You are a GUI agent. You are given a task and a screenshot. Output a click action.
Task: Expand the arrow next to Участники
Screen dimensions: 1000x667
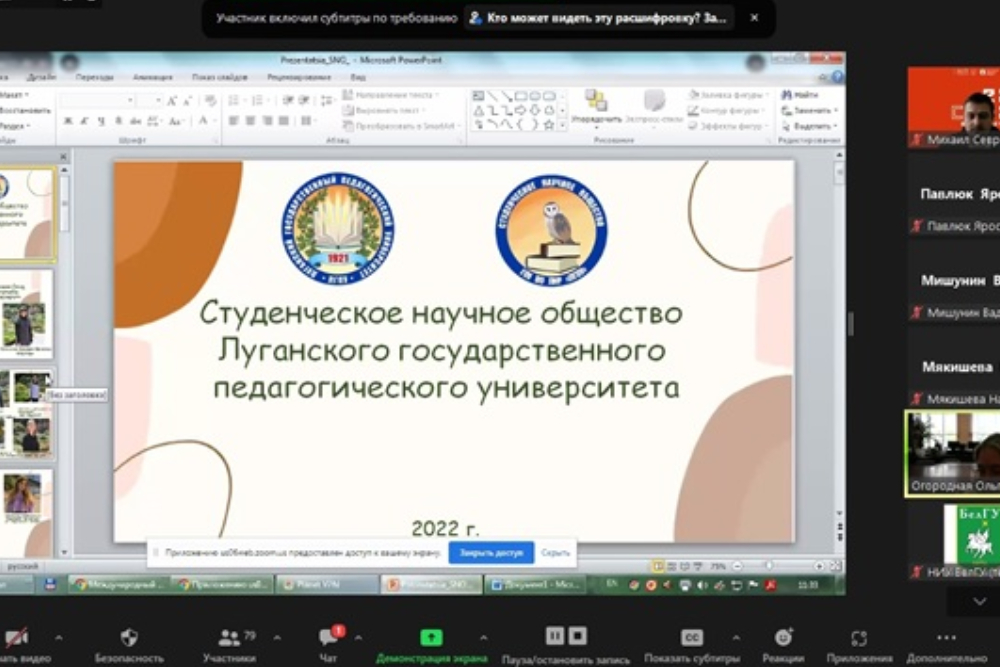(x=277, y=637)
